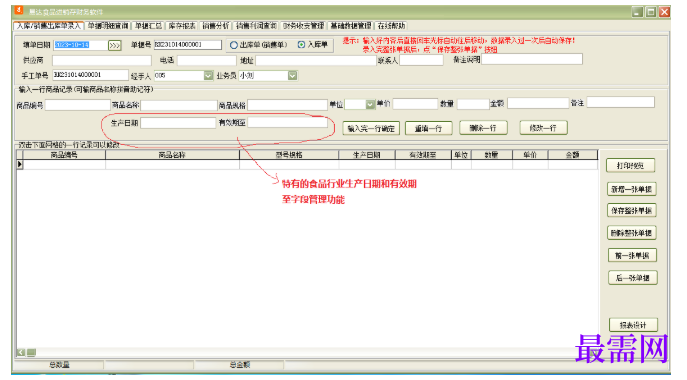
Task: Click 商品名称 grid column header
Action: pyautogui.click(x=173, y=155)
